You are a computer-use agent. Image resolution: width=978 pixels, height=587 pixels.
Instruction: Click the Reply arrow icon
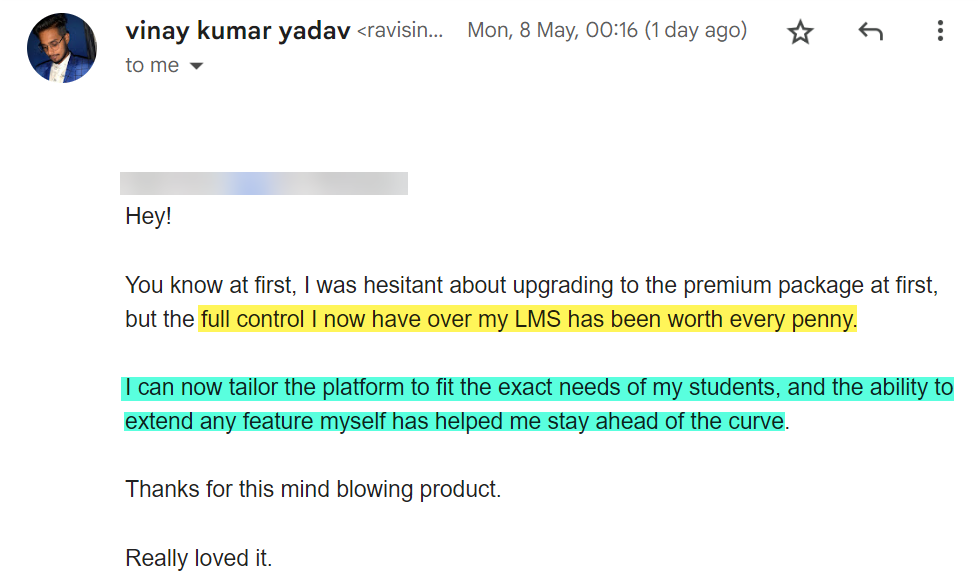[x=870, y=32]
